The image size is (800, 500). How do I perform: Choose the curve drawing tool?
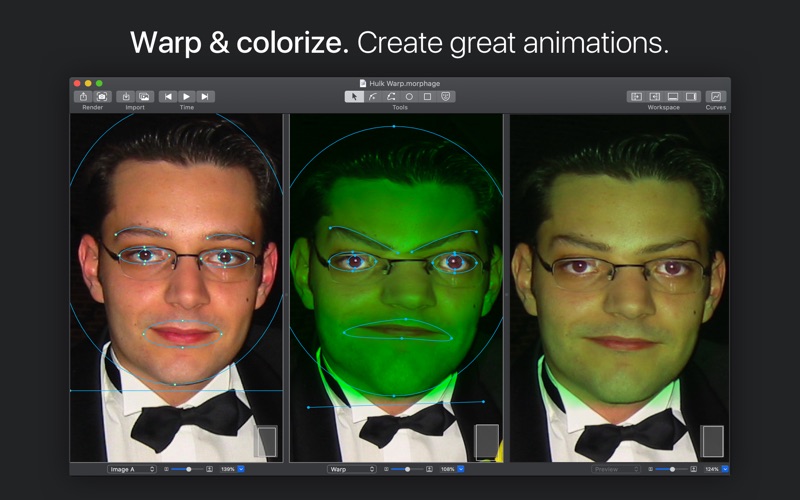(x=372, y=97)
